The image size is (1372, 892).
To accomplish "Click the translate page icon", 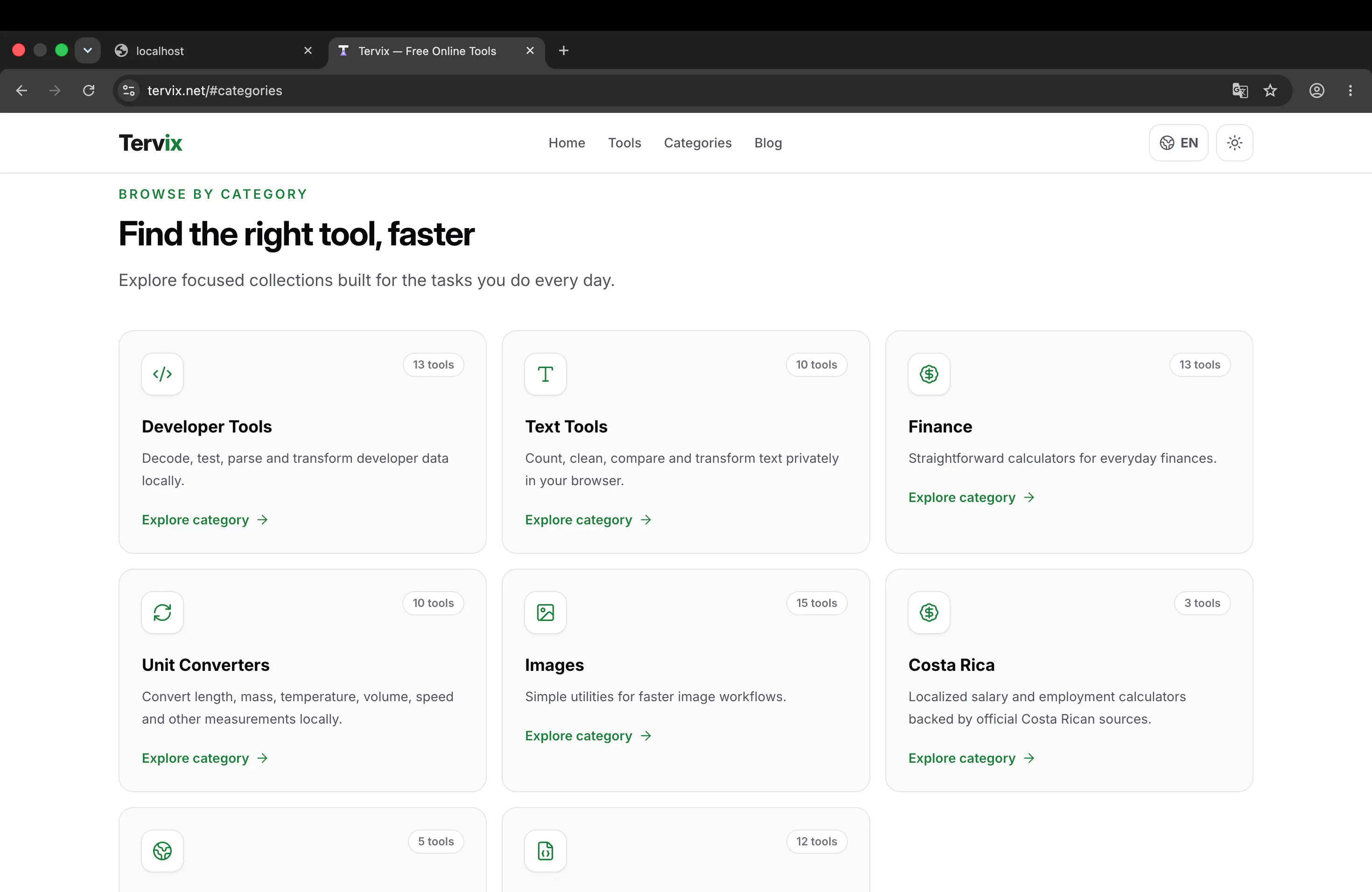I will click(x=1240, y=91).
